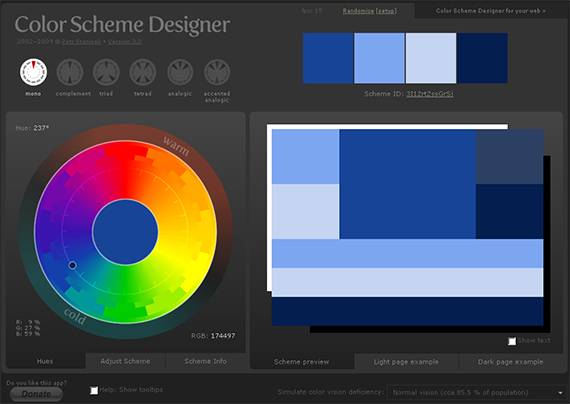Switch to the Hues tab
This screenshot has width=570, height=404.
[45, 361]
